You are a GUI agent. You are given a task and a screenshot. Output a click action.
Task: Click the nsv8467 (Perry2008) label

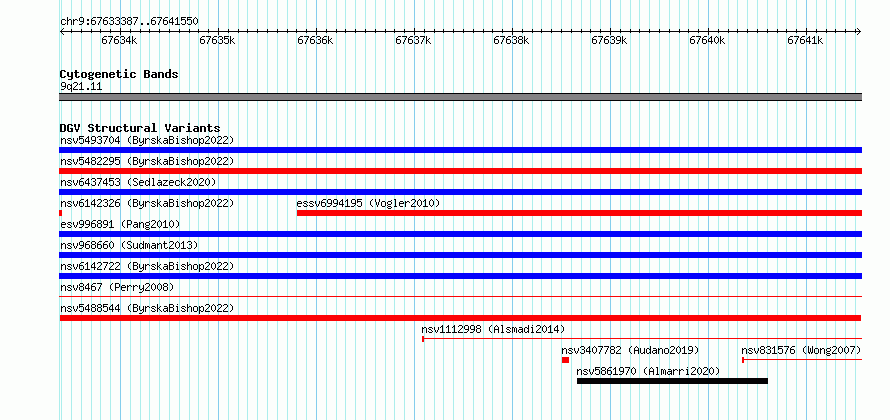pyautogui.click(x=117, y=287)
